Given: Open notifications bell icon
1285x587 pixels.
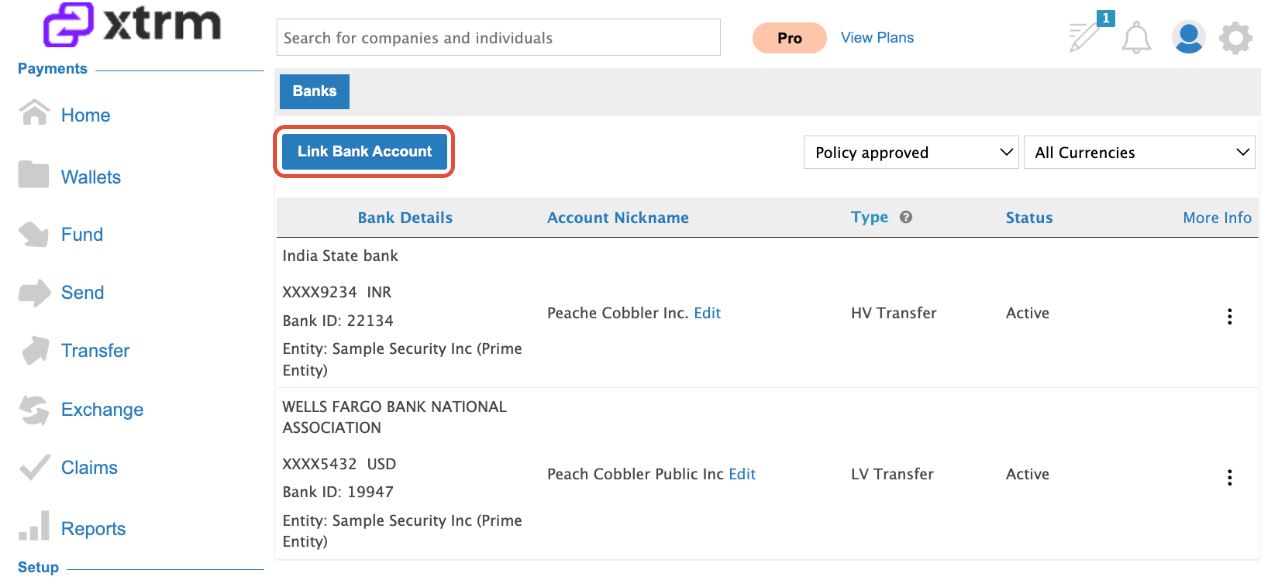Looking at the screenshot, I should point(1136,38).
